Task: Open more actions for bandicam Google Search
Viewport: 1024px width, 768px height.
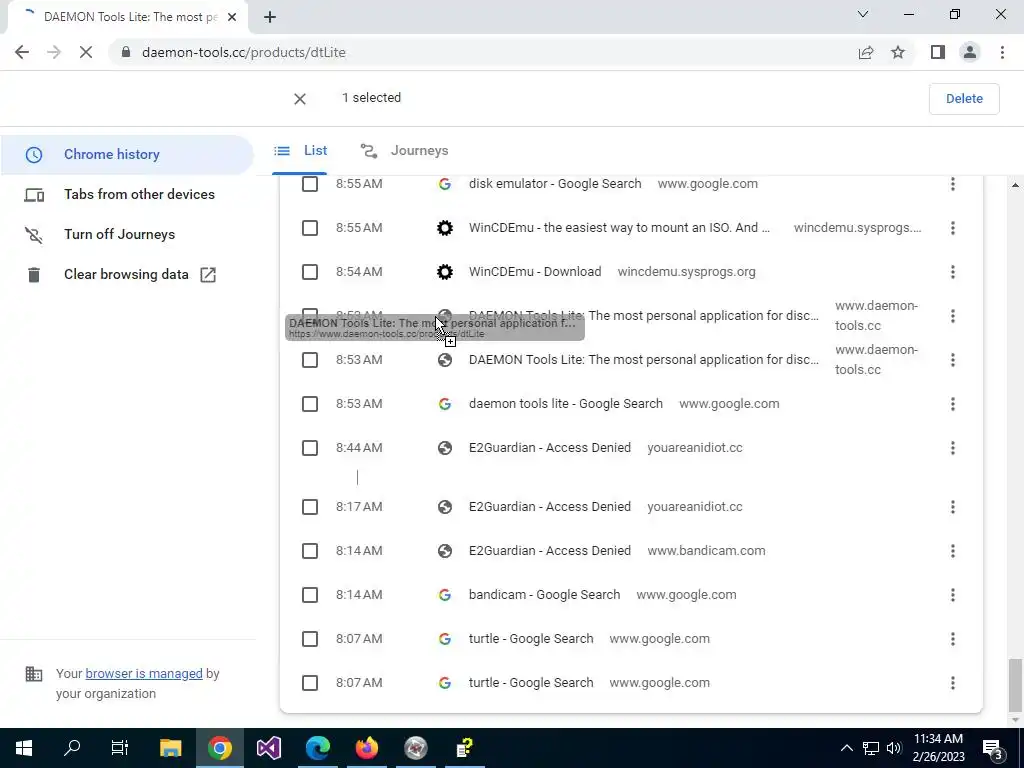Action: click(x=953, y=595)
